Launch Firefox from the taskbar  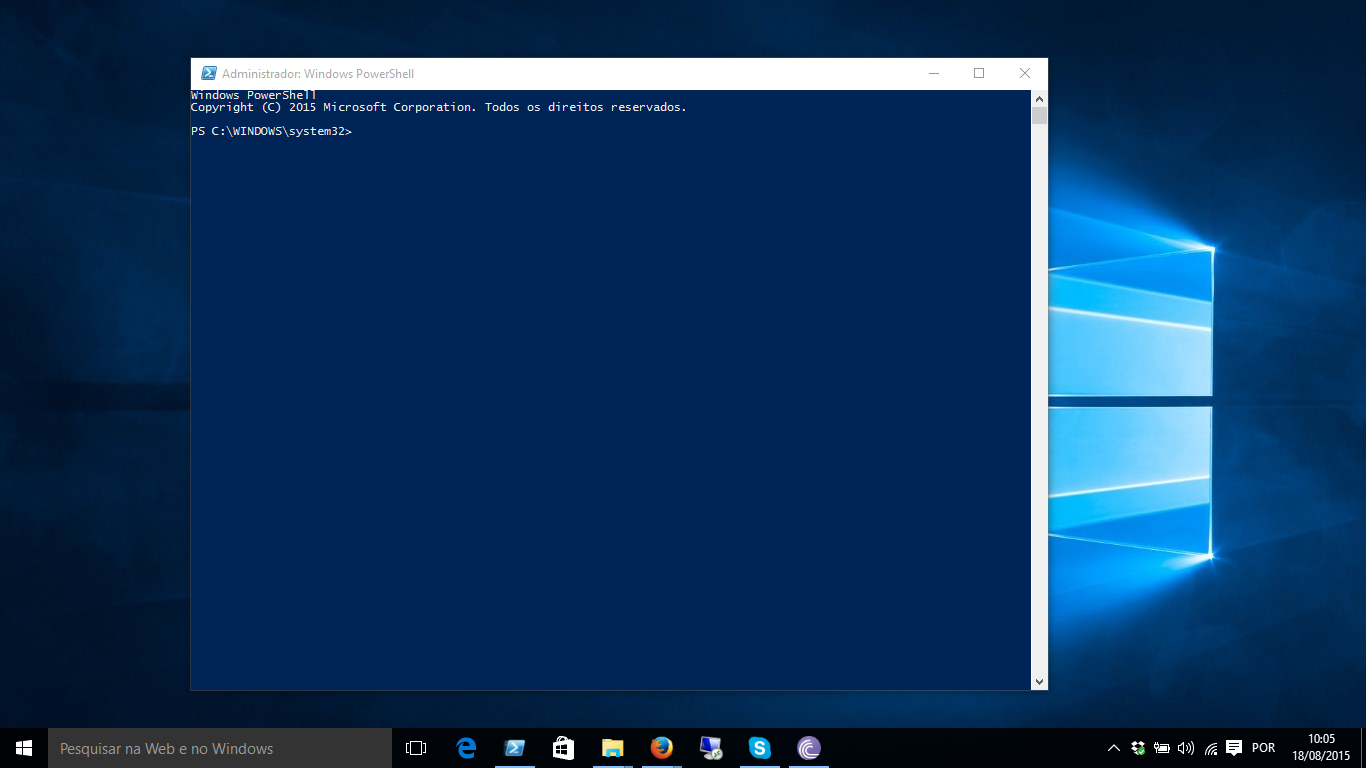(x=661, y=748)
